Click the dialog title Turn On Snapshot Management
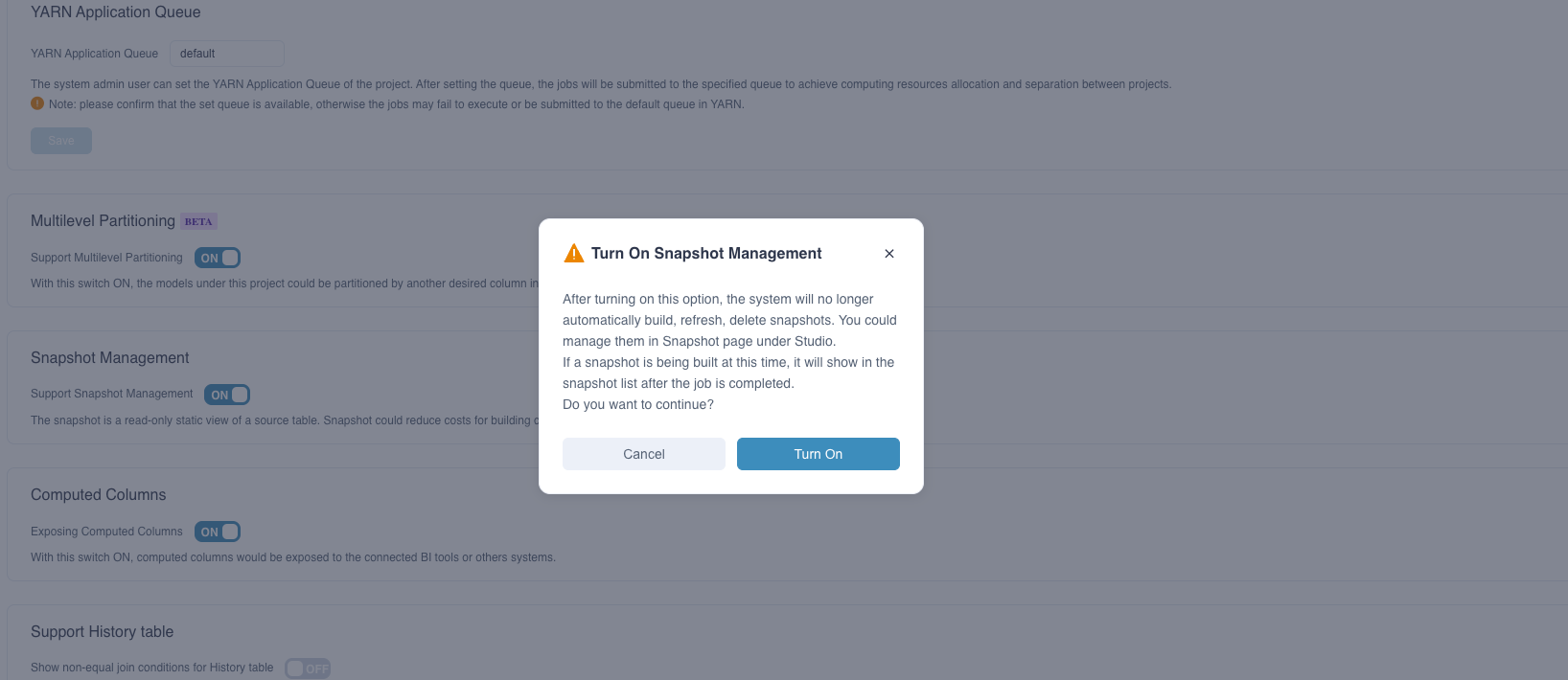This screenshot has width=1568, height=680. [706, 254]
